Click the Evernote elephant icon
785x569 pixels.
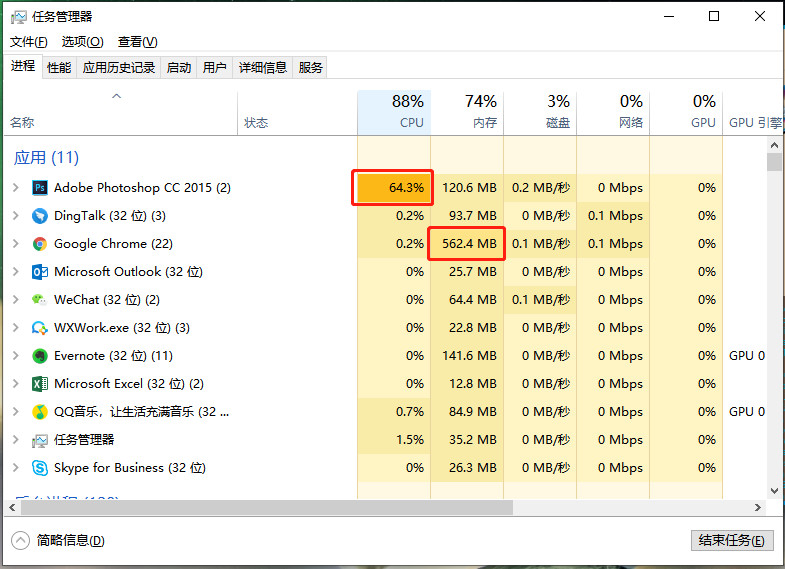coord(40,356)
